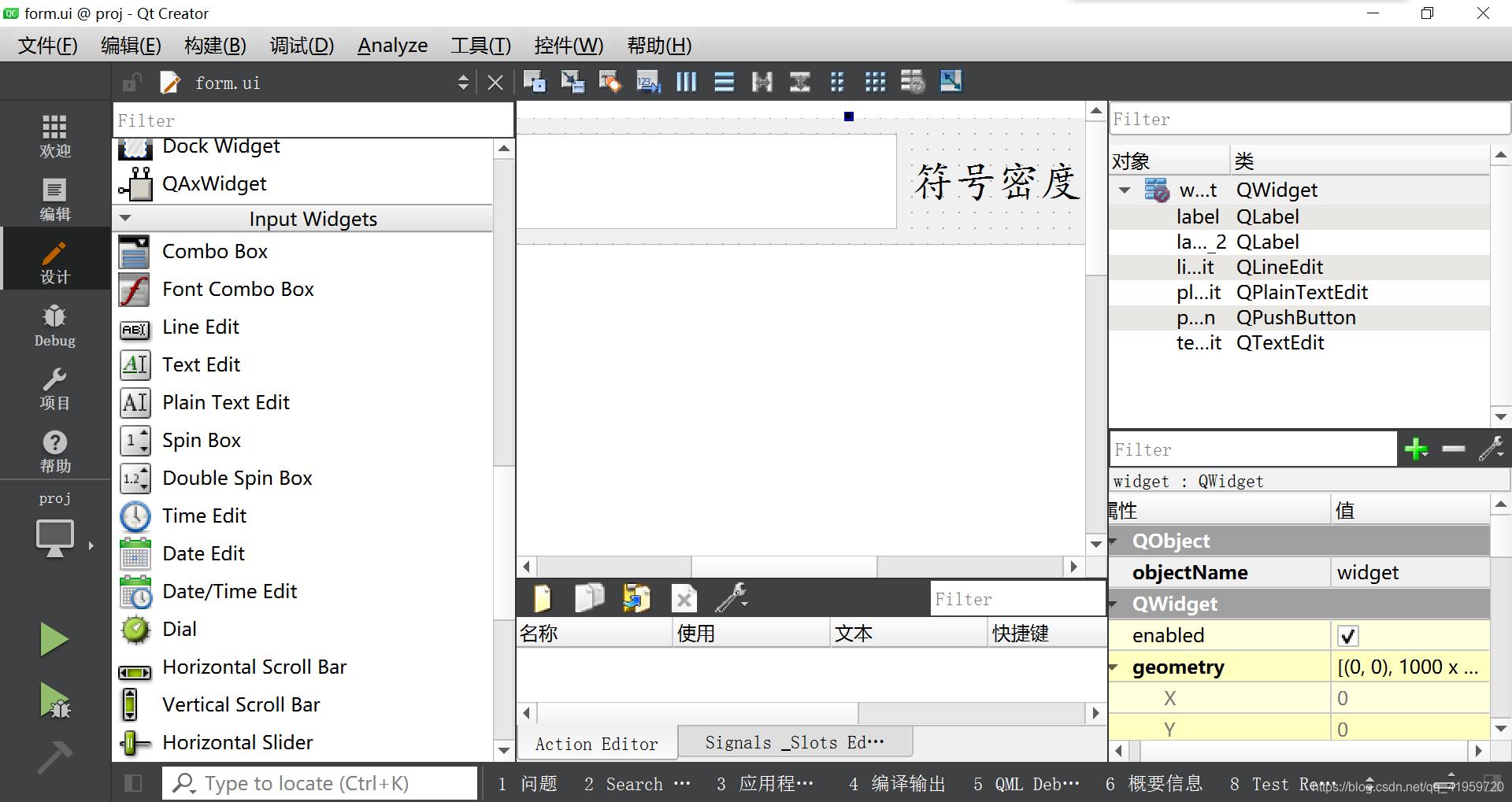Screen dimensions: 1512x802
Task: Click green plus to add dynamic property
Action: tap(1415, 449)
